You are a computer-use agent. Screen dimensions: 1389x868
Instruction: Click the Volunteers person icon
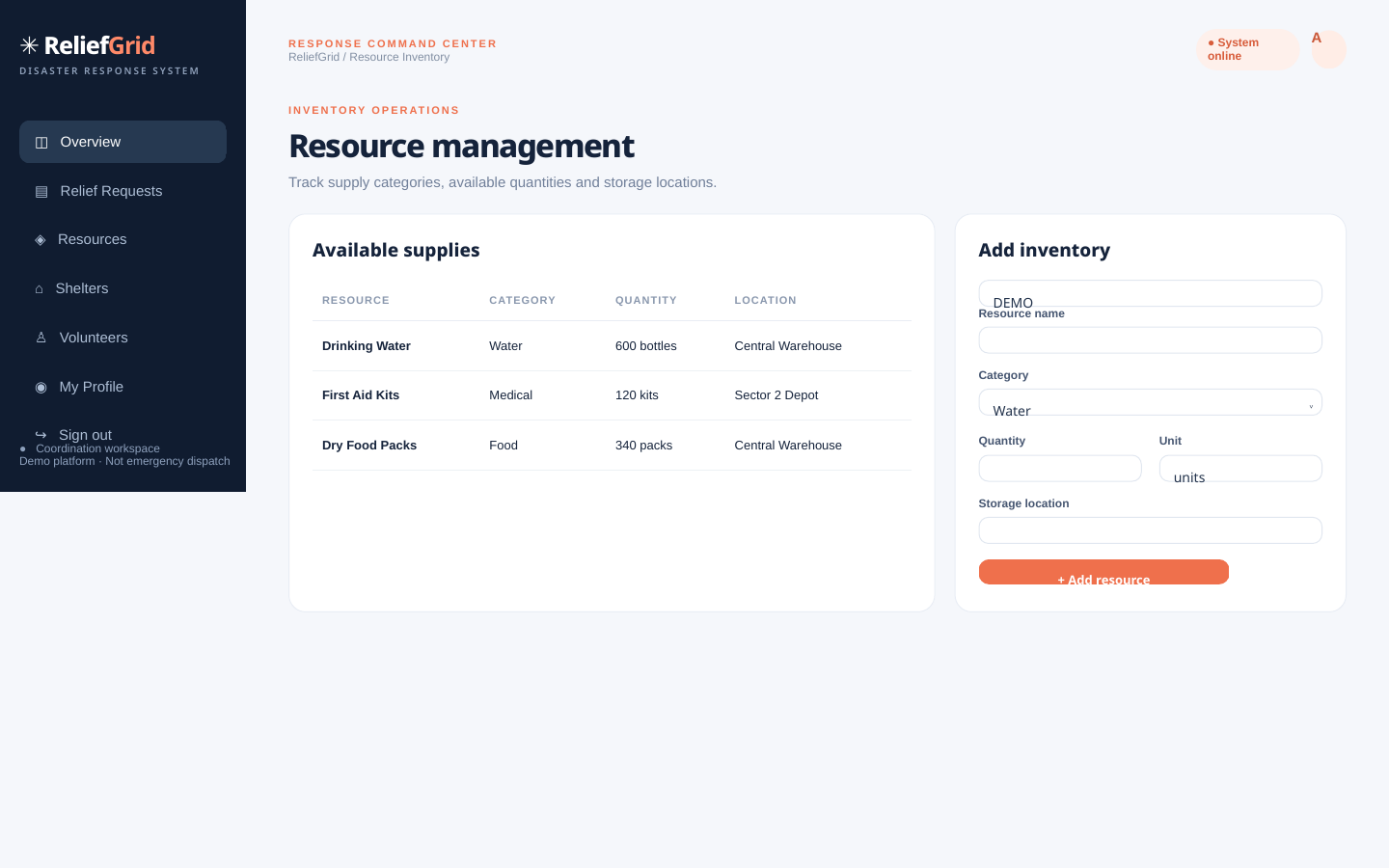tap(41, 338)
